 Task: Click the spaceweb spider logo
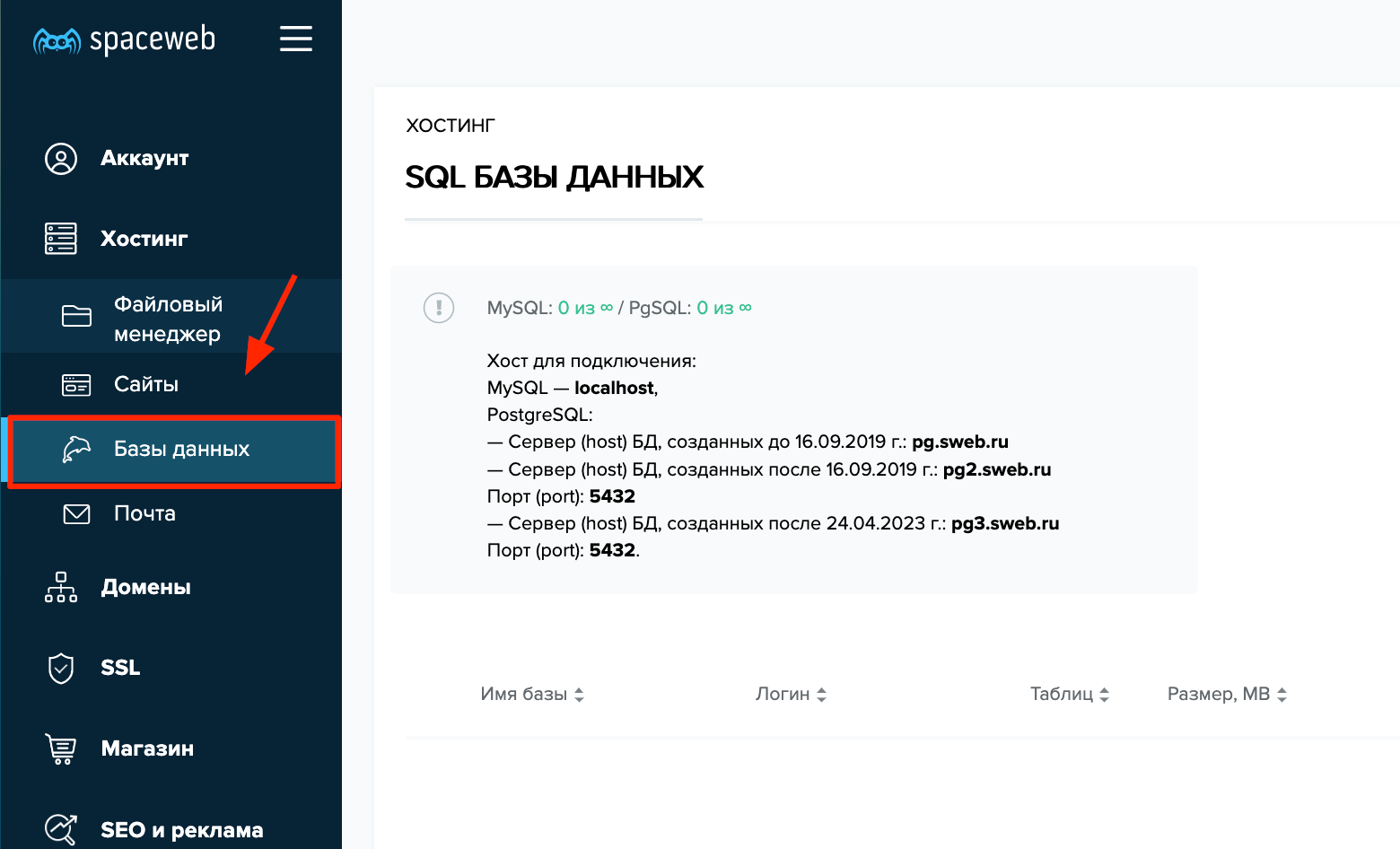point(57,41)
